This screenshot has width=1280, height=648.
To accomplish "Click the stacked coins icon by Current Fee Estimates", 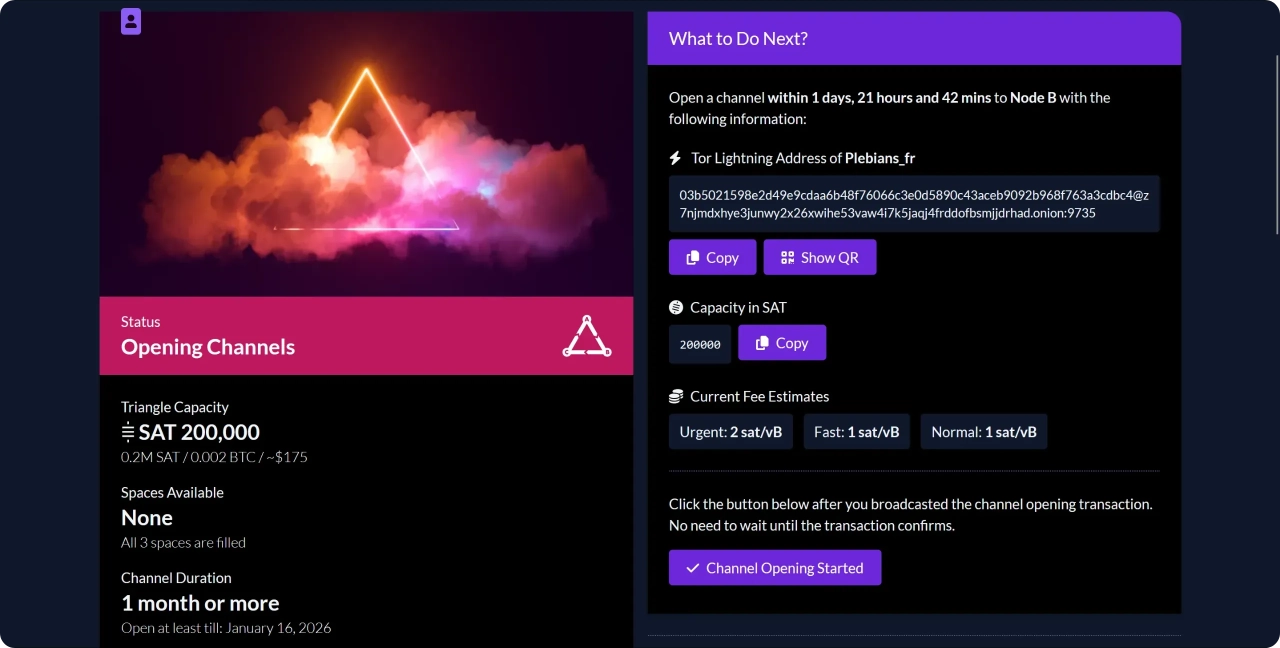I will click(x=676, y=397).
